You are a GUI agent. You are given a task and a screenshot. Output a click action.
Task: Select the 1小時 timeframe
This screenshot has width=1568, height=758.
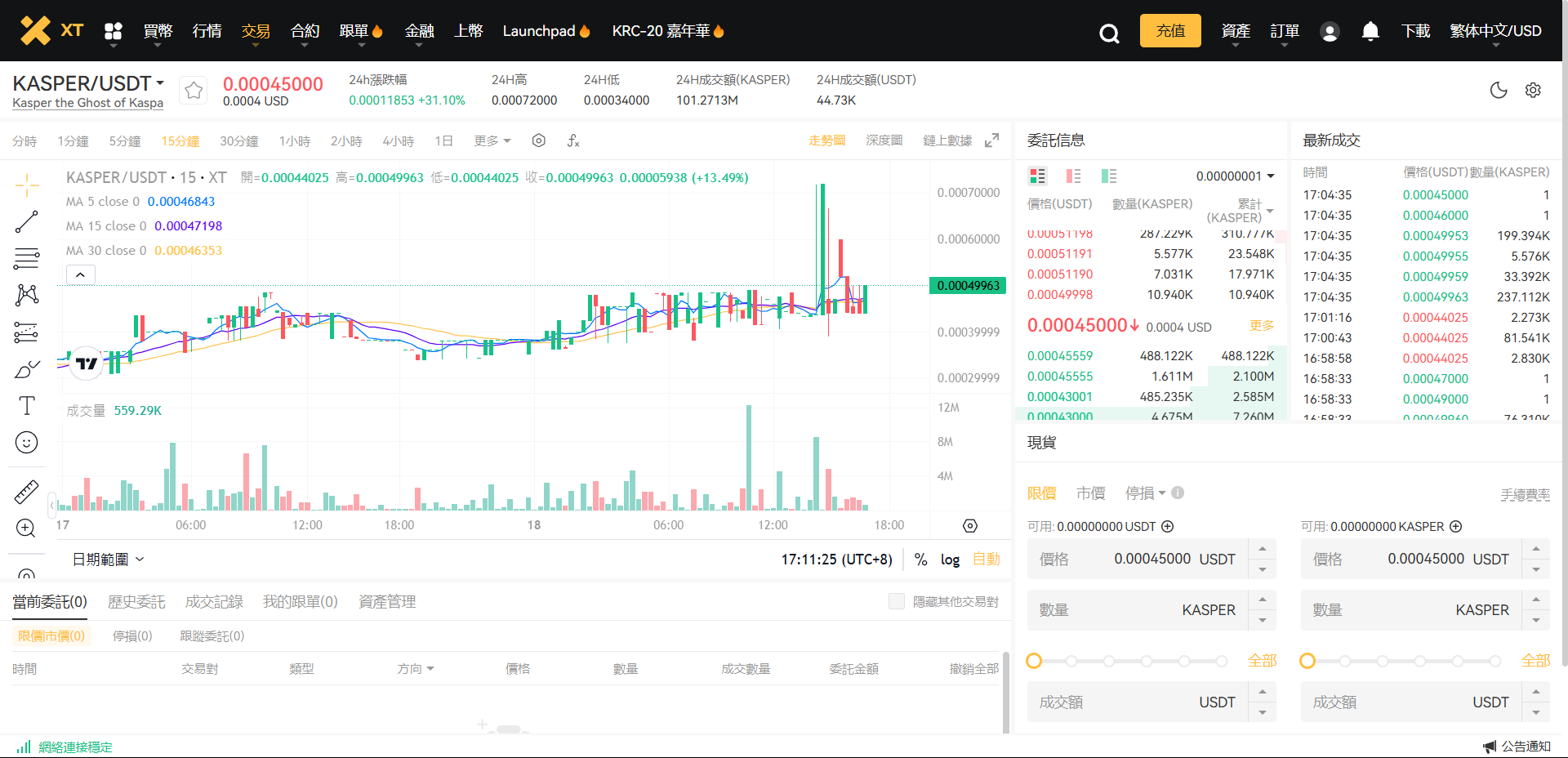(295, 140)
